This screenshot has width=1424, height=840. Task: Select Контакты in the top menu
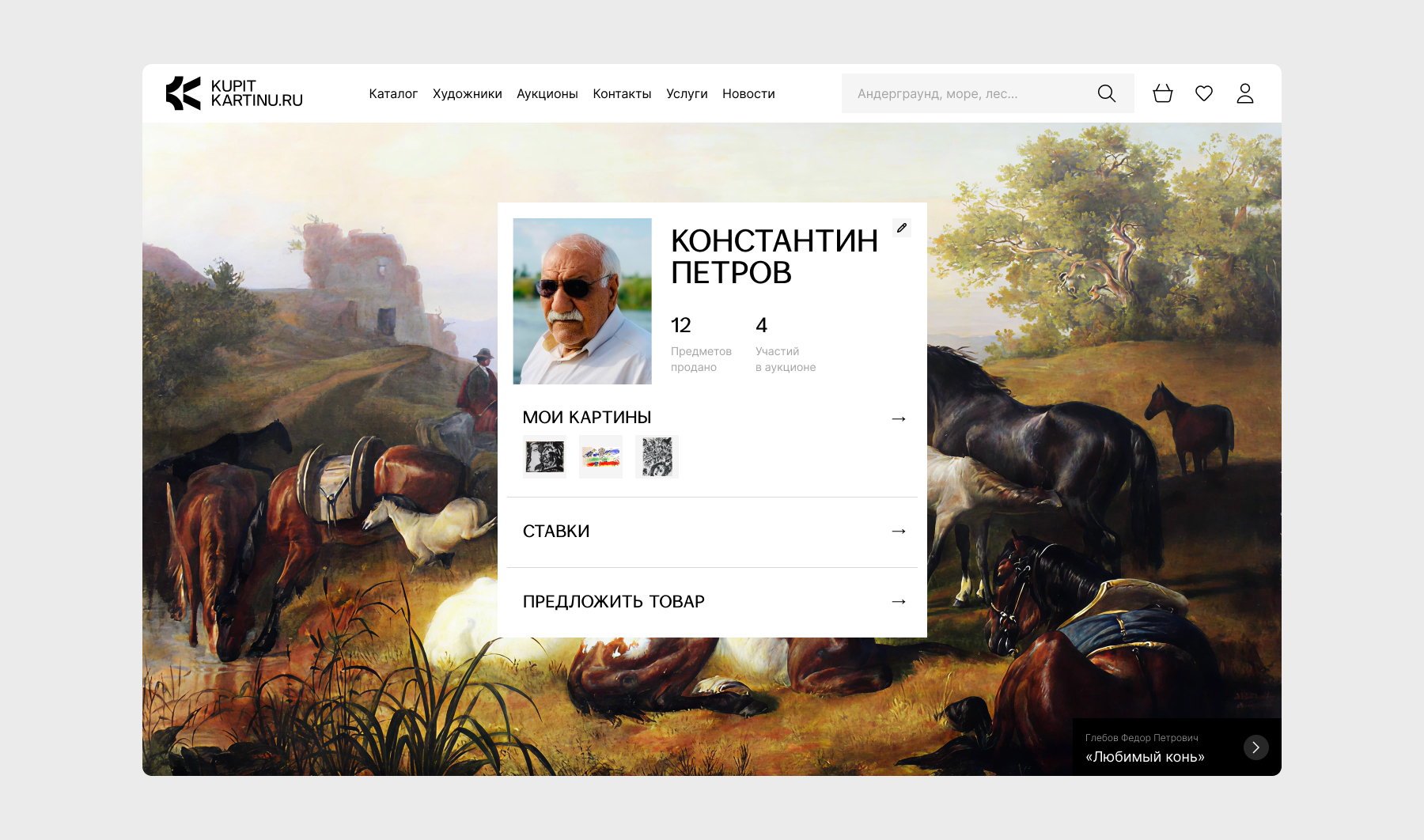pos(622,93)
